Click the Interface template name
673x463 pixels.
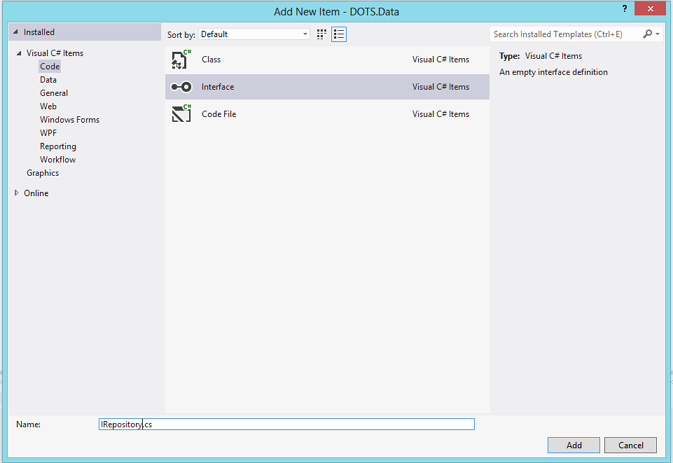[218, 87]
